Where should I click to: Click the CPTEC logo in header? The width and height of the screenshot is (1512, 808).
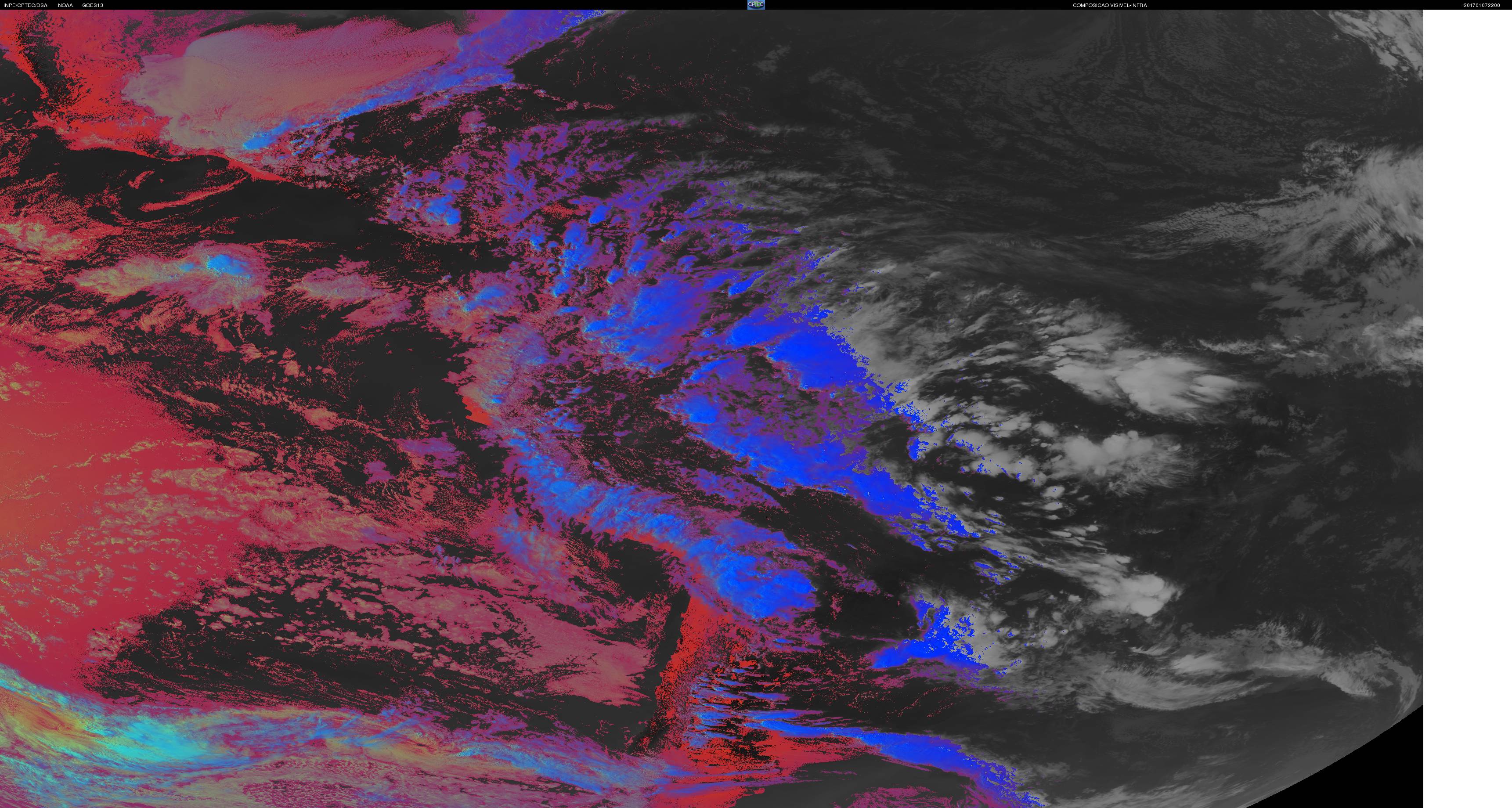(756, 5)
